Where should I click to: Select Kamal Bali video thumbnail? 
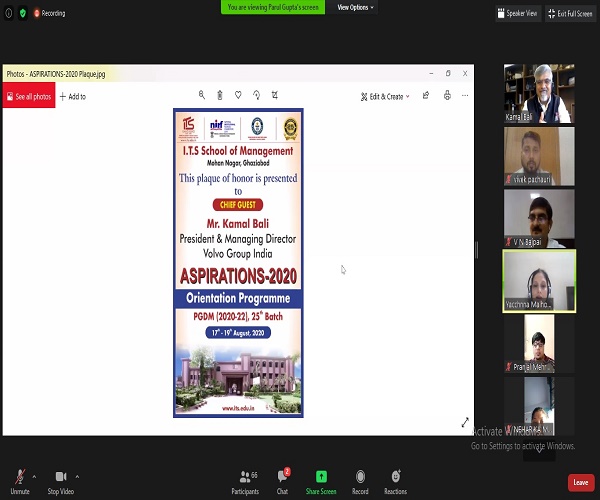tap(539, 93)
